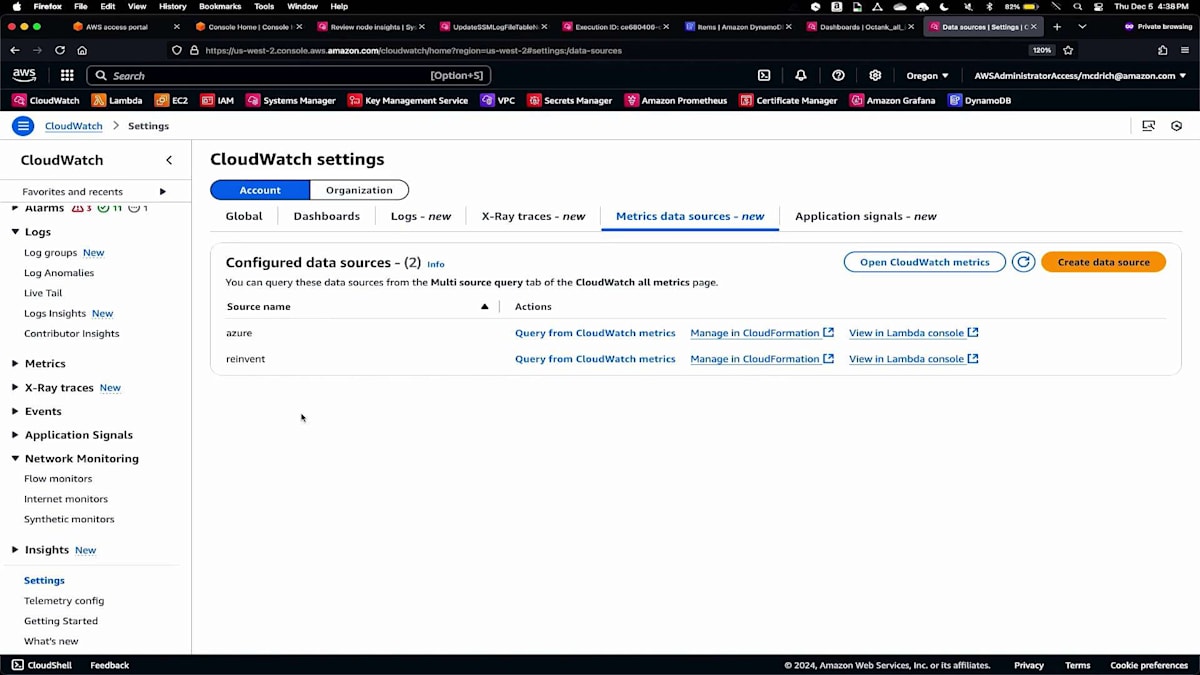Click the AWS logo home icon
Screen dimensions: 1200x675
24,75
